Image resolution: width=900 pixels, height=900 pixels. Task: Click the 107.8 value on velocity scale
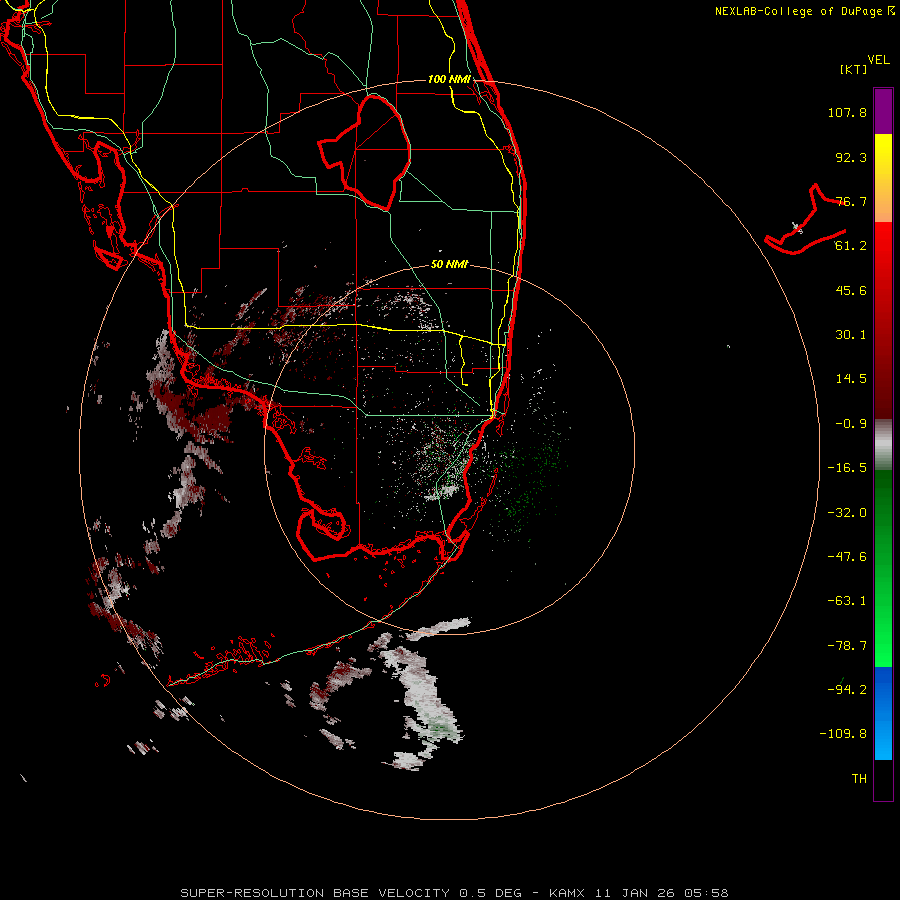847,112
